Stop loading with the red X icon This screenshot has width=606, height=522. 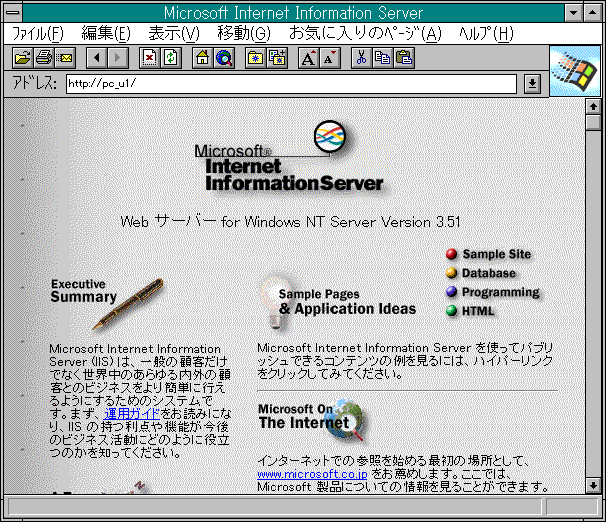point(150,58)
